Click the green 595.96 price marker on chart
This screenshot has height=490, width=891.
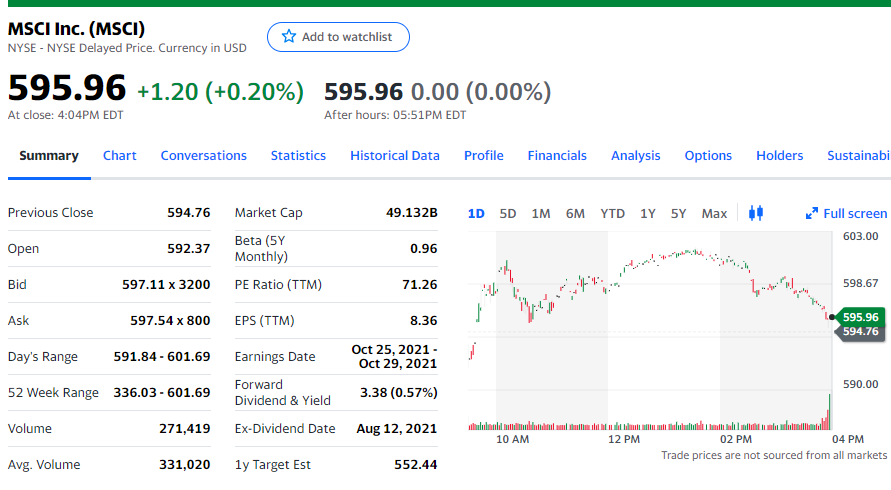[860, 317]
